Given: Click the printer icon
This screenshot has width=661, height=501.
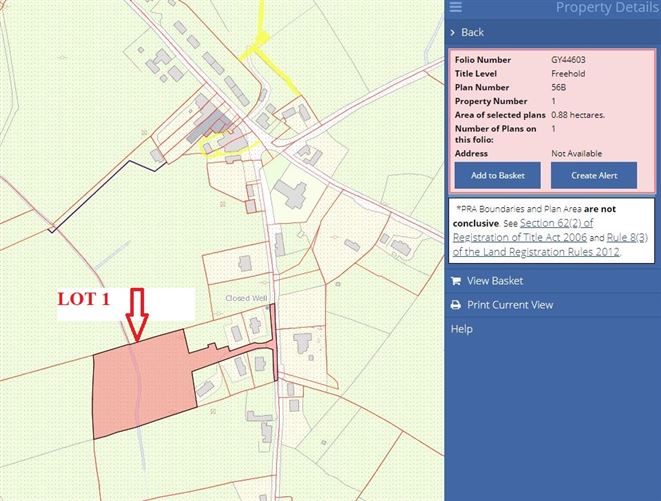Looking at the screenshot, I should 456,305.
